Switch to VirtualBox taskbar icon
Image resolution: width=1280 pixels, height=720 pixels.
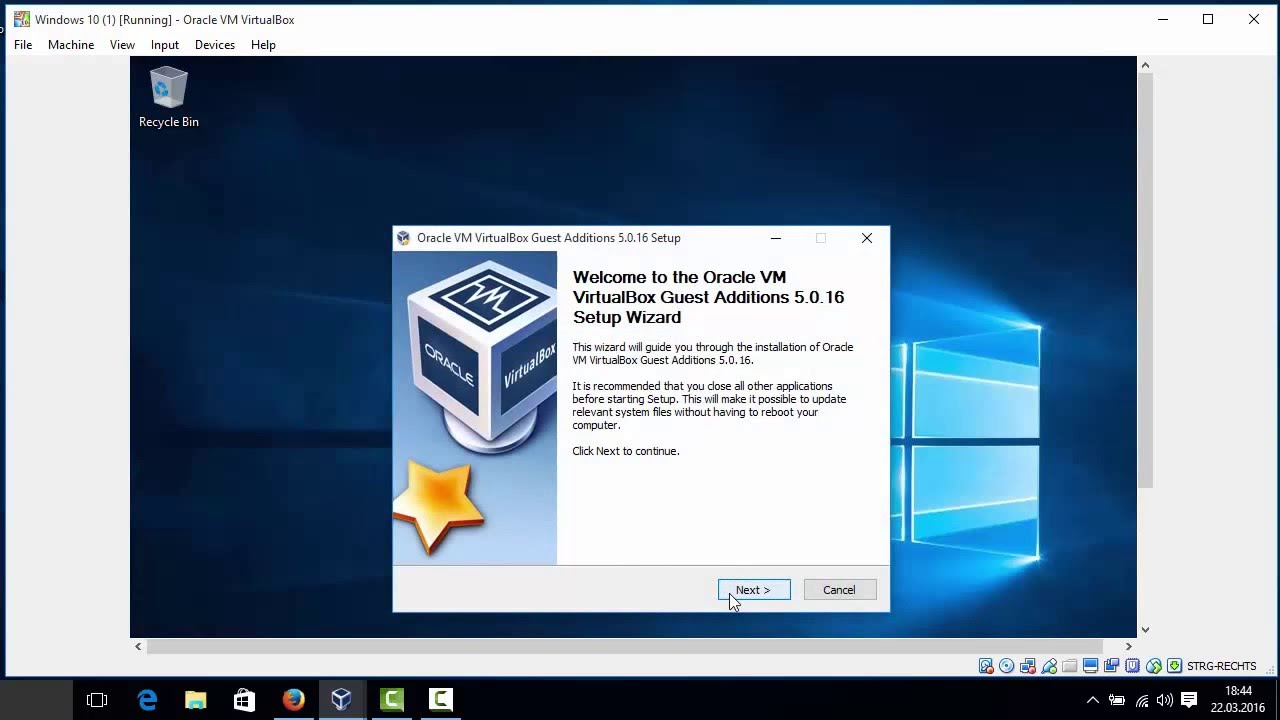coord(342,700)
